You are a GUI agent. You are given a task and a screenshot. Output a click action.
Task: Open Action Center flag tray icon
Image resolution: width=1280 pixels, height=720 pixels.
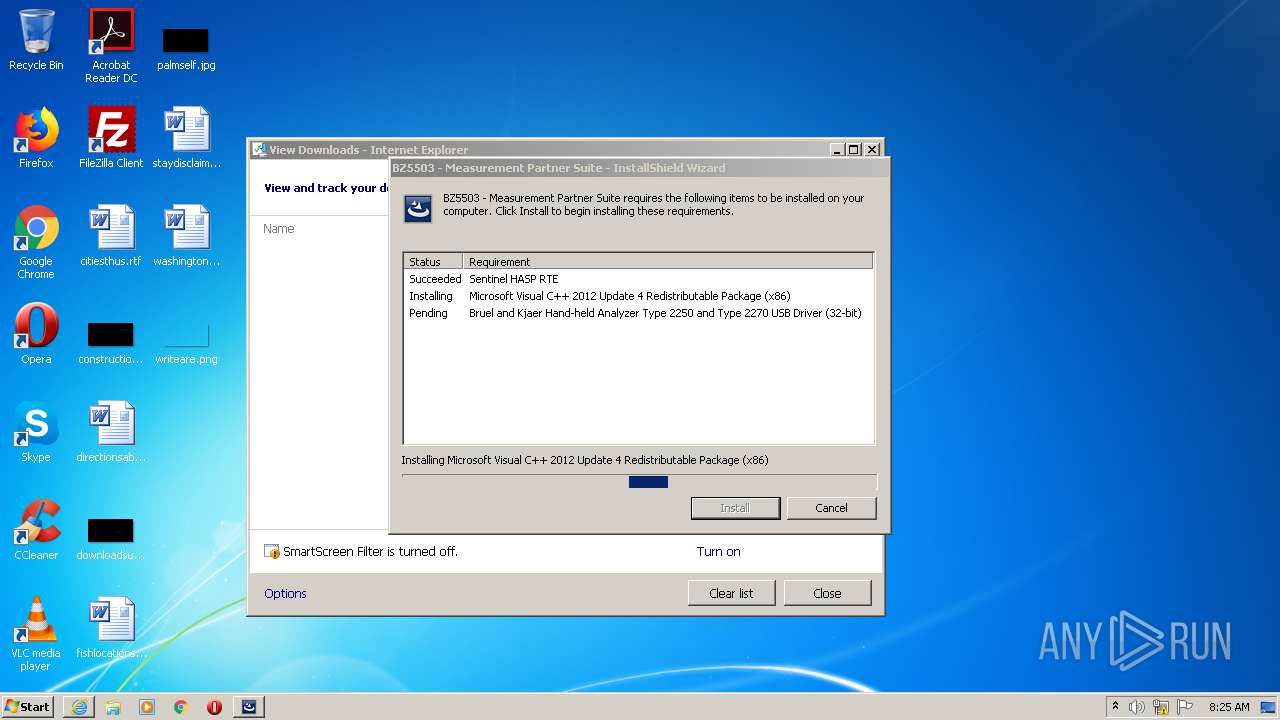pyautogui.click(x=1184, y=707)
